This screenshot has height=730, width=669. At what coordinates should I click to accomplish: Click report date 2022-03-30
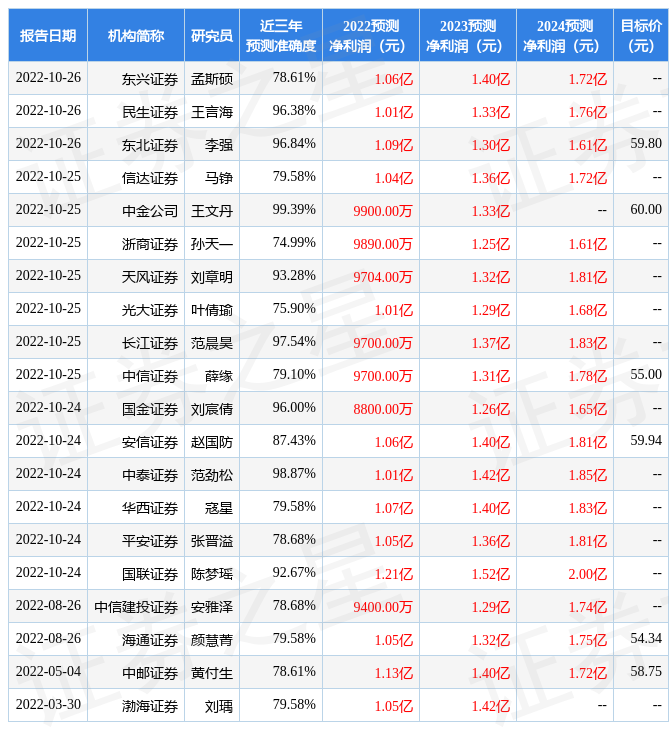coord(48,704)
